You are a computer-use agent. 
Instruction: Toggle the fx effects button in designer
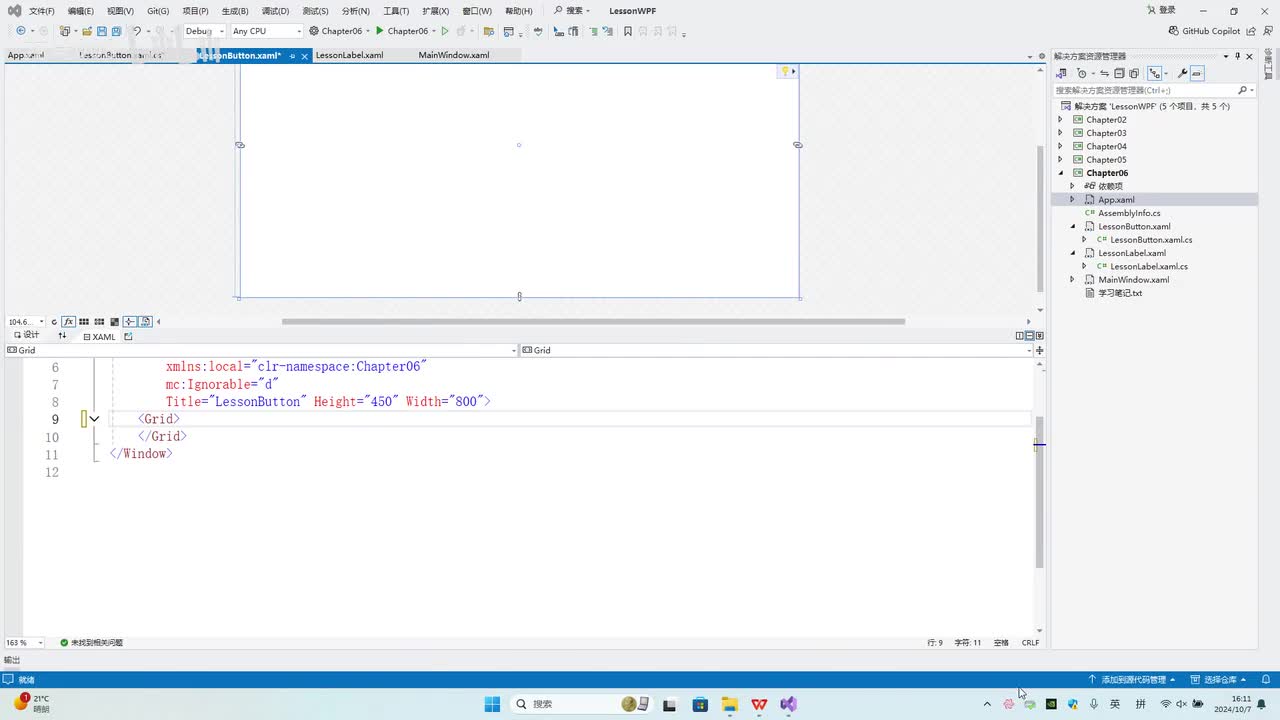pyautogui.click(x=69, y=322)
